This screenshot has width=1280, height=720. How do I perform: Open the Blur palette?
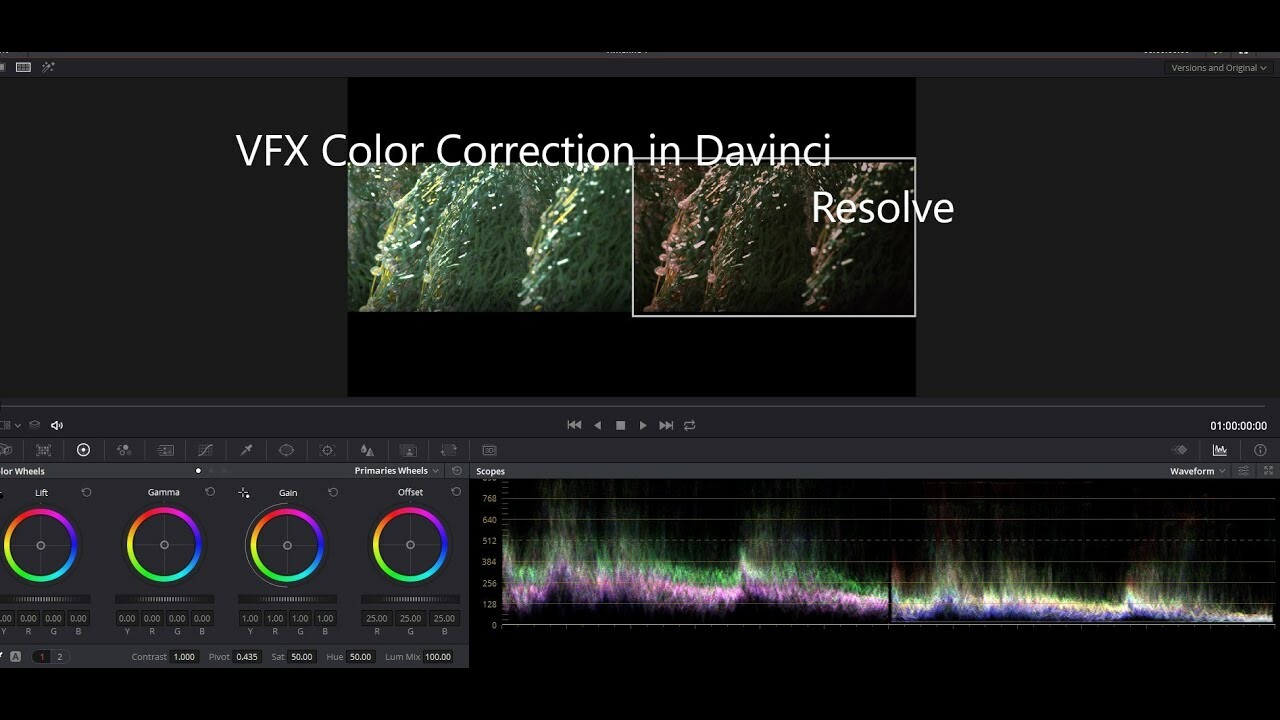pos(366,450)
